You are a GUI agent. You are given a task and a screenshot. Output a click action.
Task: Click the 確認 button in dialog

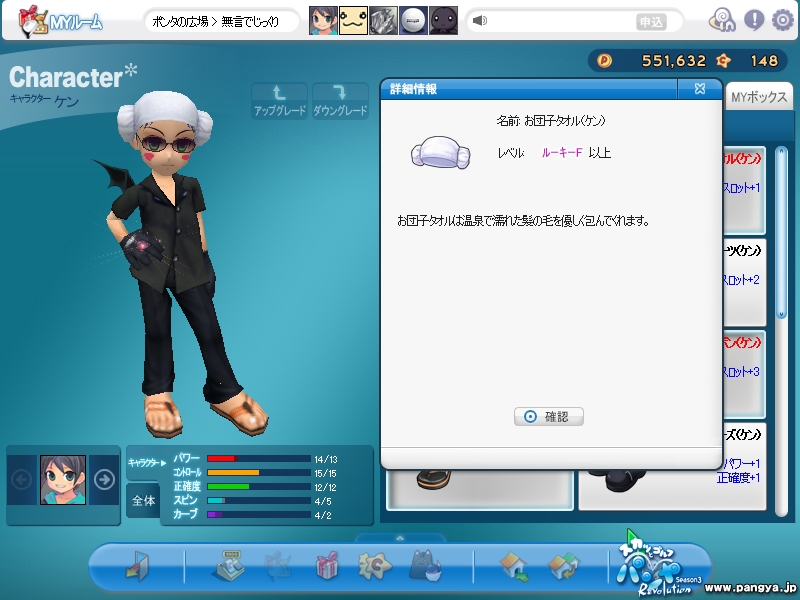[548, 417]
